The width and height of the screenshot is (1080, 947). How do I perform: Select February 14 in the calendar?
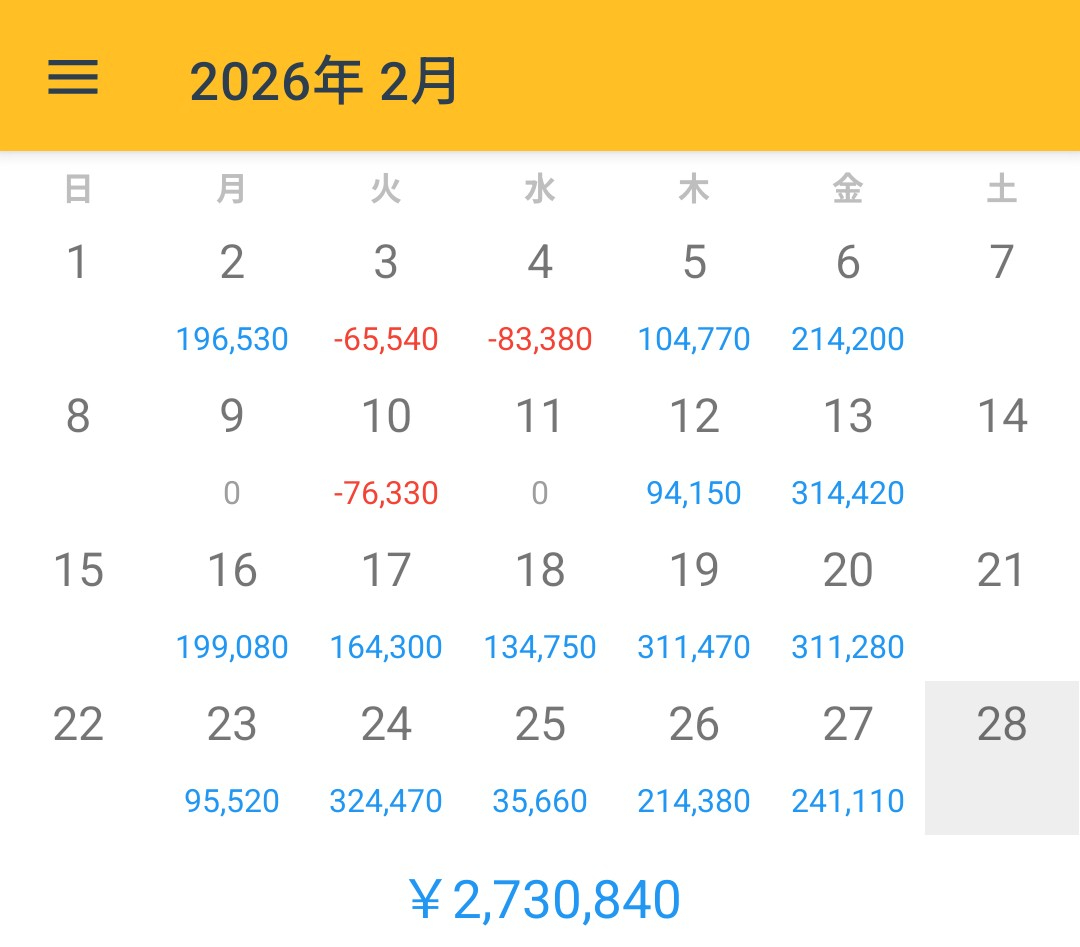1002,416
